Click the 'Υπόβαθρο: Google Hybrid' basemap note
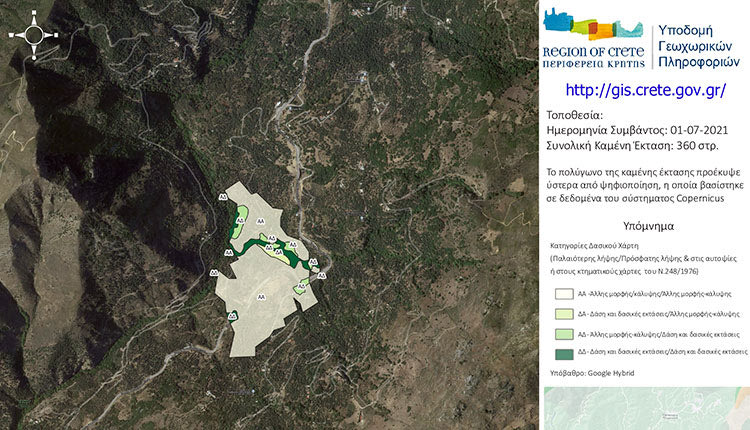This screenshot has height=430, width=750. 592,373
